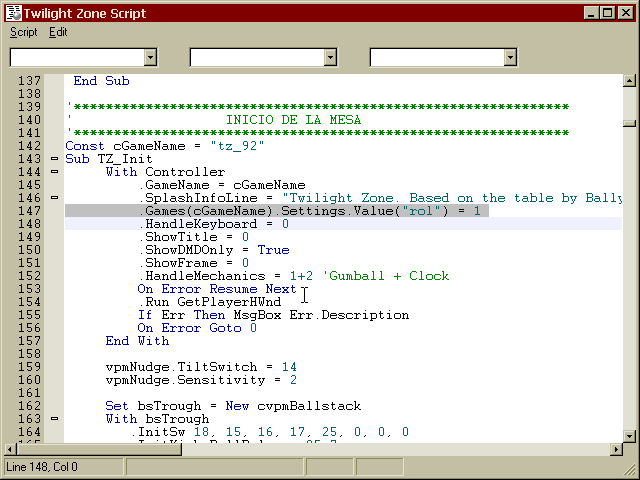Click the Twilight Zone Script title bar icon
This screenshot has width=640, height=480.
13,13
